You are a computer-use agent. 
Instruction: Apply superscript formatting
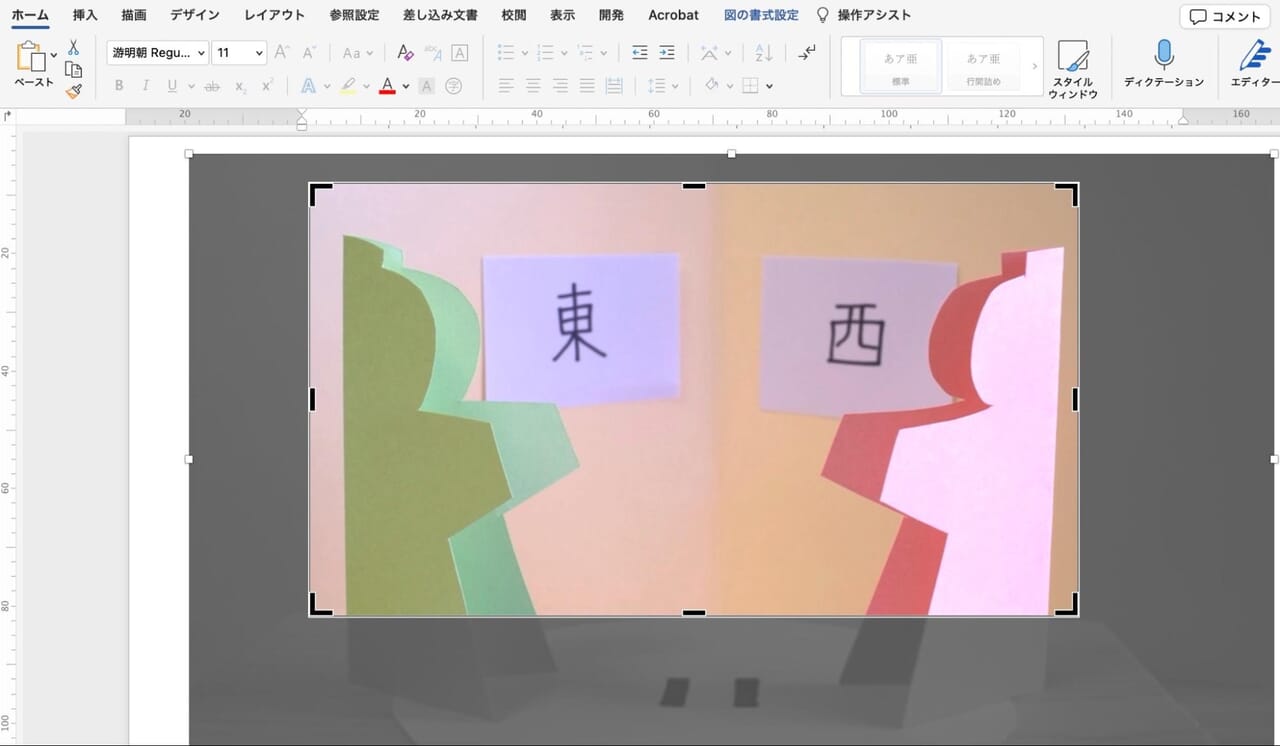266,85
